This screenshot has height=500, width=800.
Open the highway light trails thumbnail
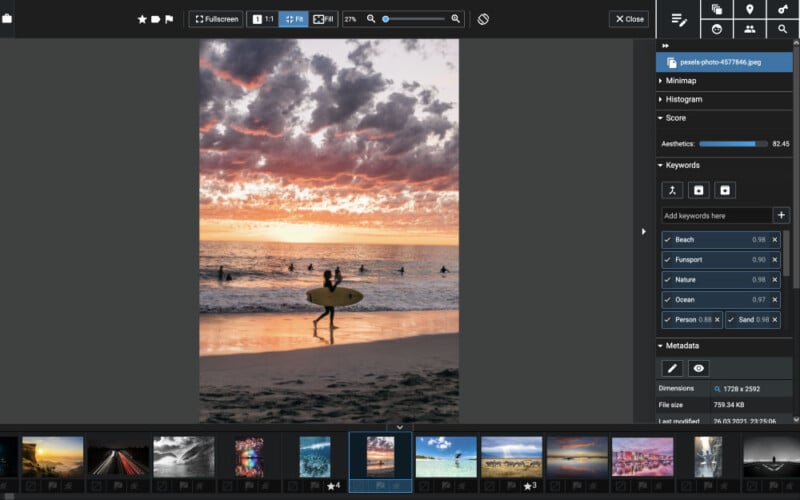(118, 457)
